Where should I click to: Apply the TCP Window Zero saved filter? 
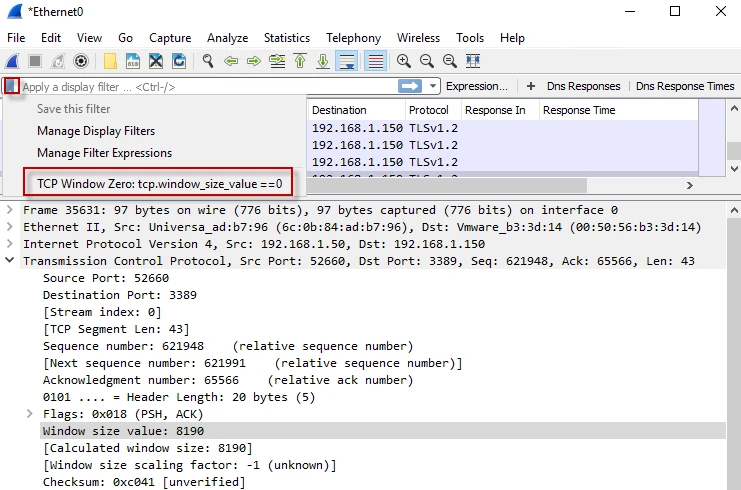coord(160,183)
